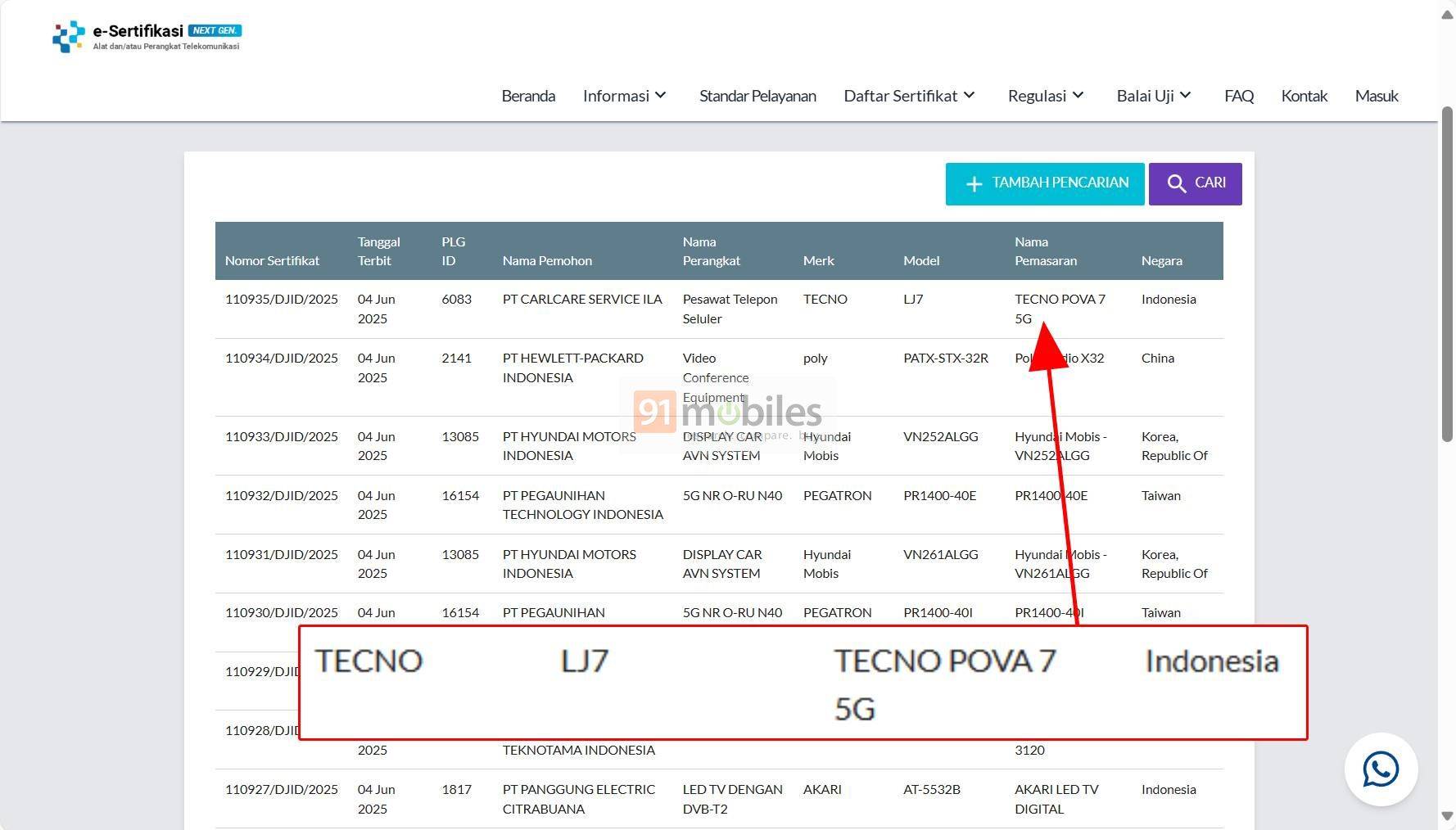
Task: Click the e-Sertifikasi title text
Action: coord(138,31)
